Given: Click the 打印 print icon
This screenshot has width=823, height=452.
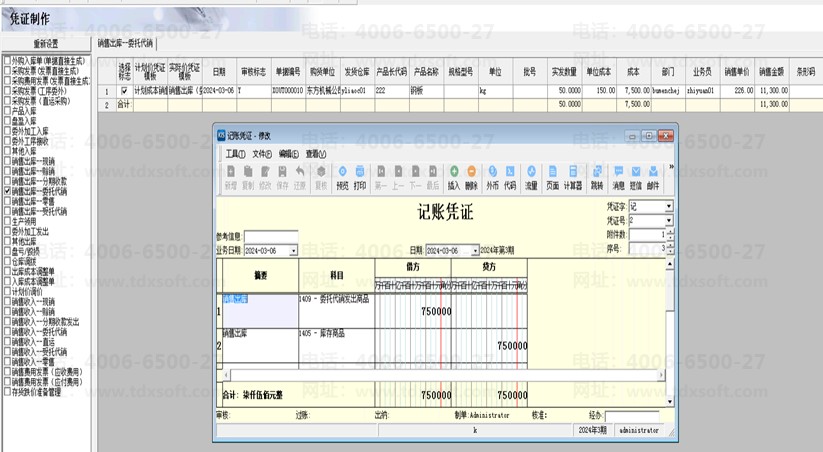Looking at the screenshot, I should [x=360, y=177].
